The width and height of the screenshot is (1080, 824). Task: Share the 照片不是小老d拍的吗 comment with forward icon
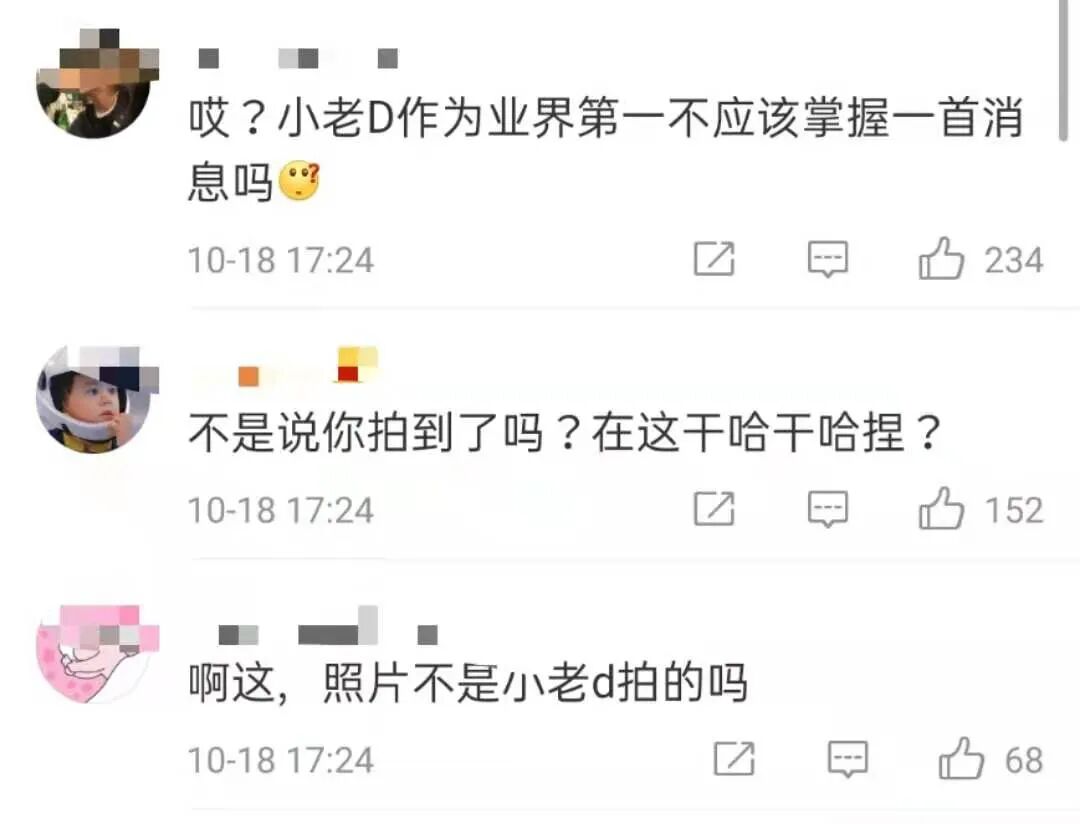point(734,759)
